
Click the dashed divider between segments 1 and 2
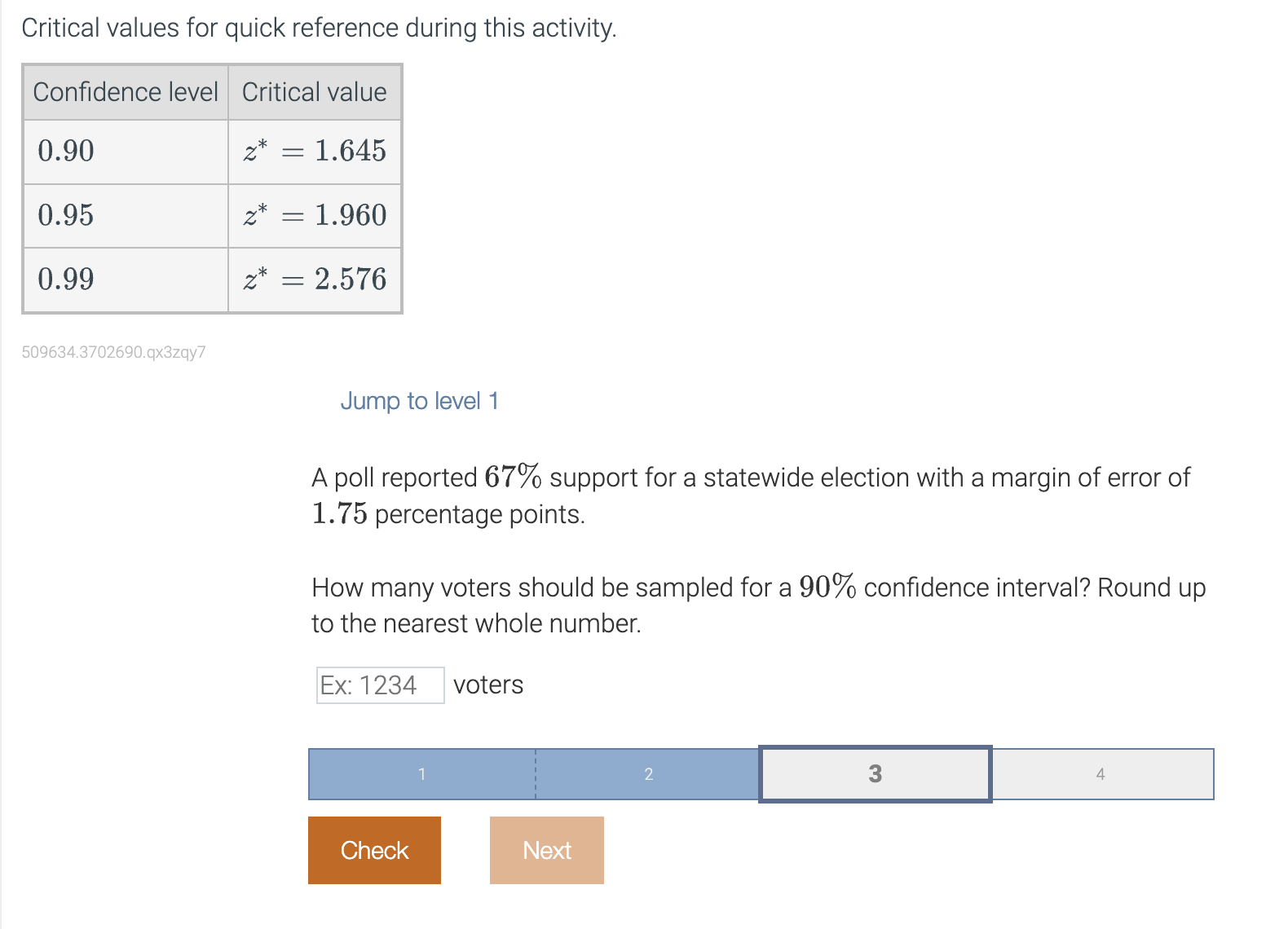tap(535, 774)
